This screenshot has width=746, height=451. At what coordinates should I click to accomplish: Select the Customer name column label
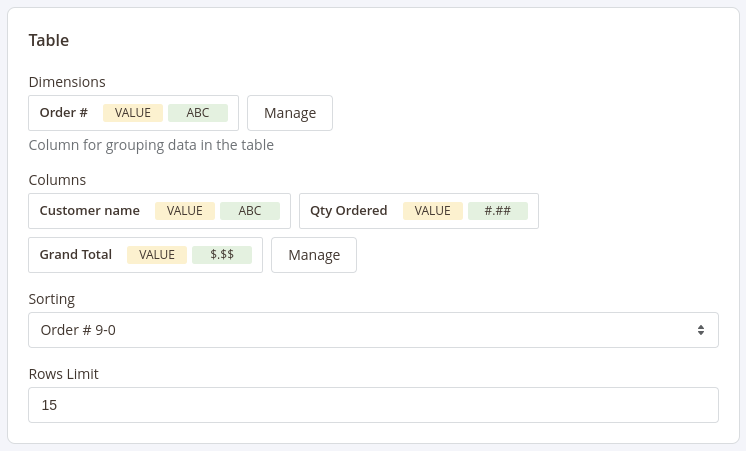pyautogui.click(x=90, y=211)
